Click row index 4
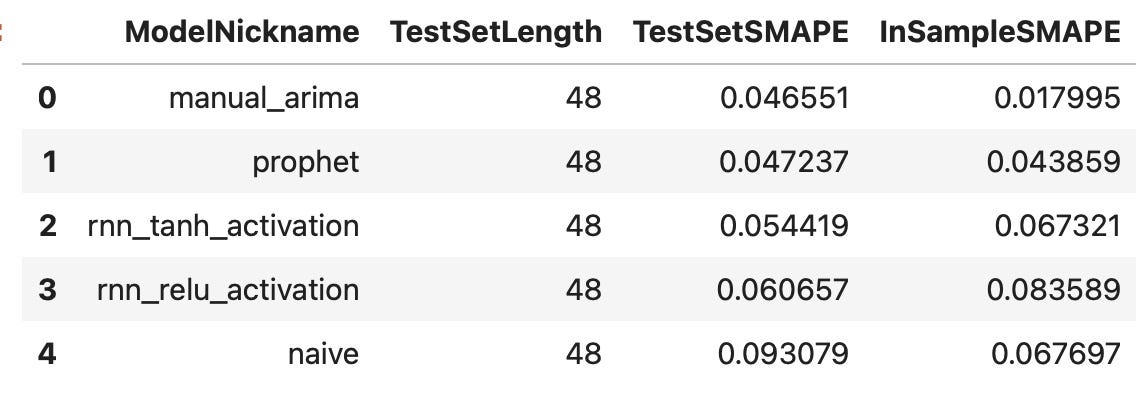The width and height of the screenshot is (1148, 400). (x=47, y=354)
